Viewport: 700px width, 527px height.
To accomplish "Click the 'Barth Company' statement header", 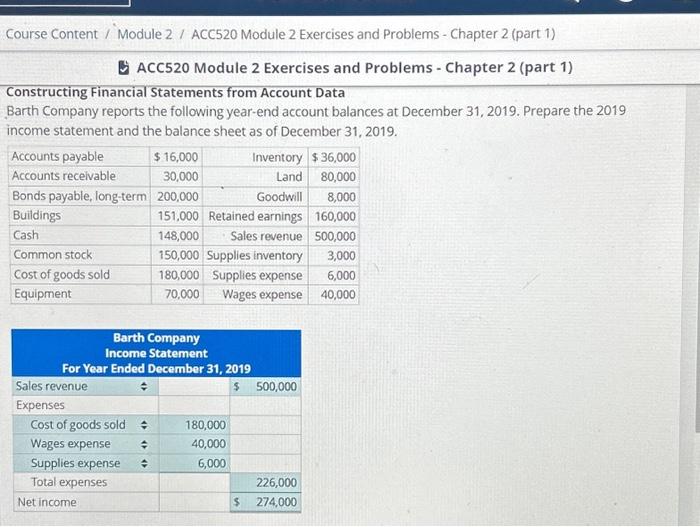I will [x=156, y=338].
